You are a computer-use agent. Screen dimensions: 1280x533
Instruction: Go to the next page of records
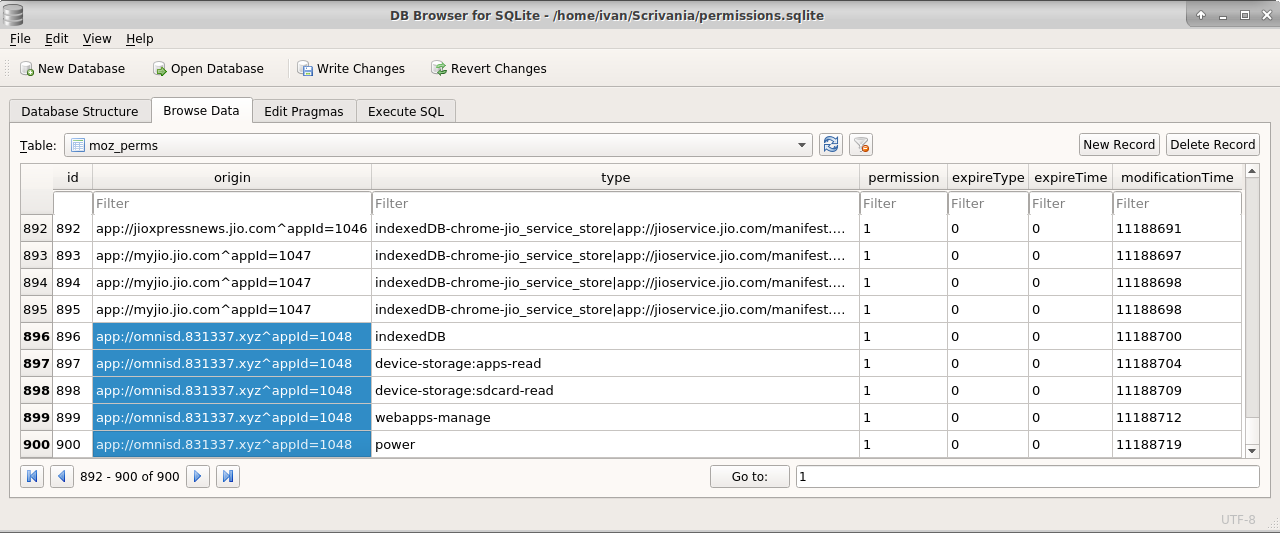coord(197,477)
